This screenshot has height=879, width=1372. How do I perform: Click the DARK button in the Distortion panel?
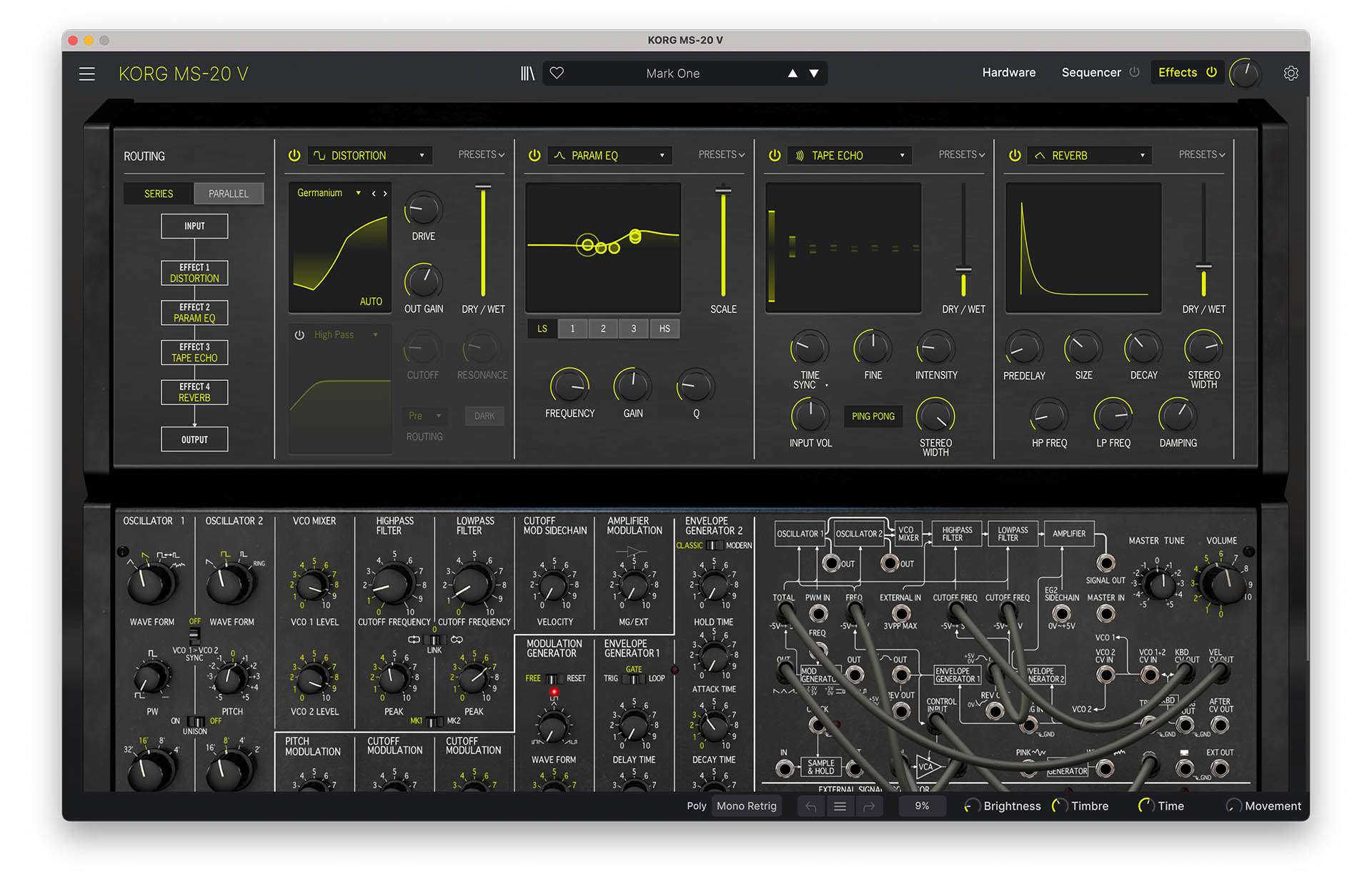pos(484,416)
